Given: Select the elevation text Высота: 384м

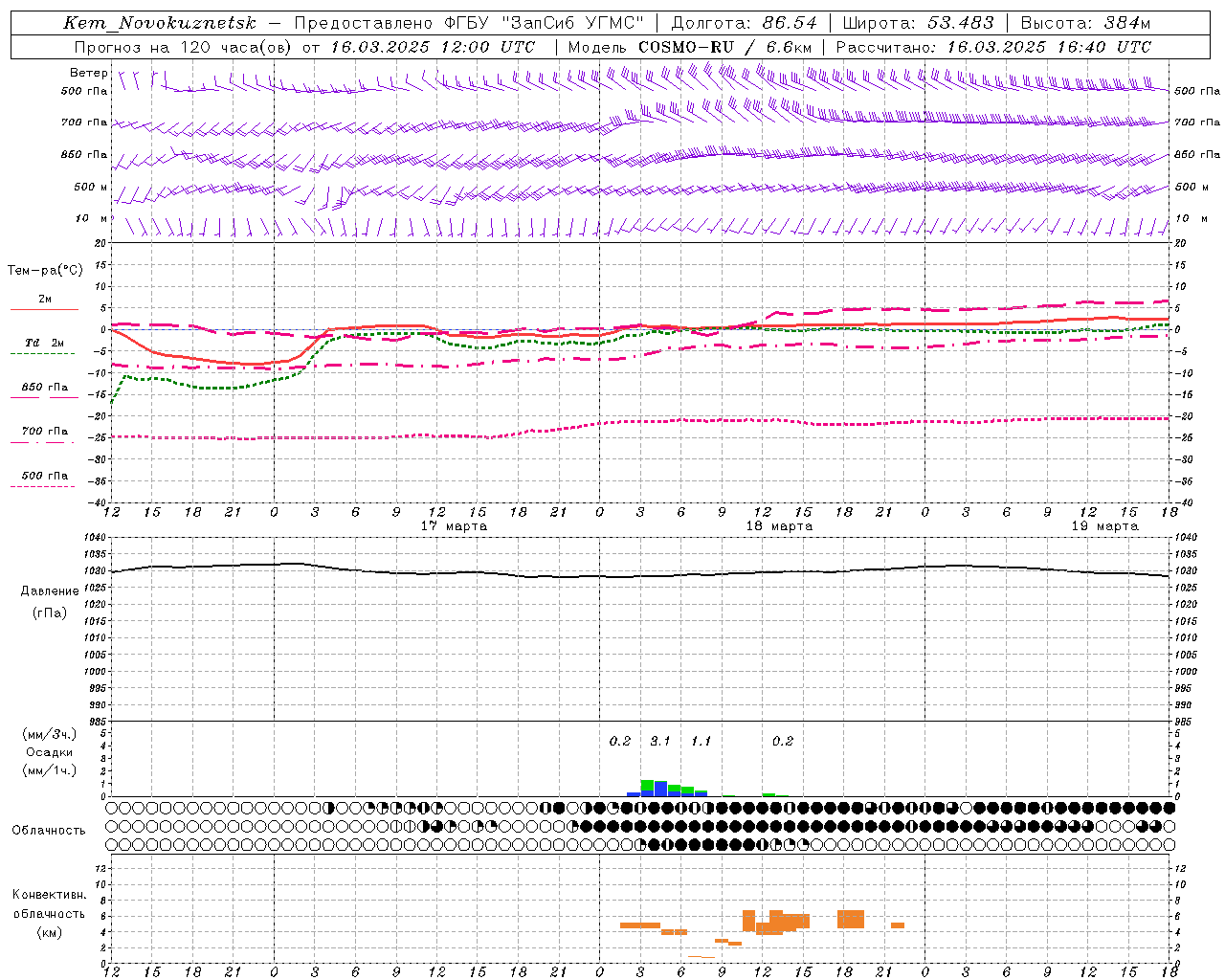Looking at the screenshot, I should click(x=1086, y=23).
